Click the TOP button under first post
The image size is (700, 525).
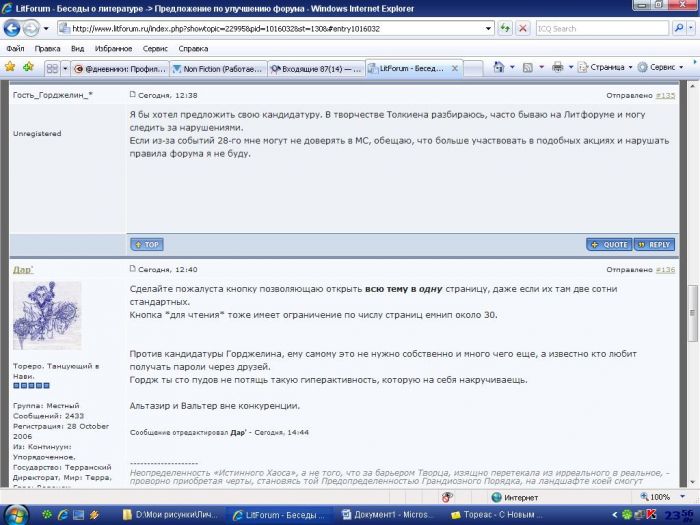coord(146,244)
